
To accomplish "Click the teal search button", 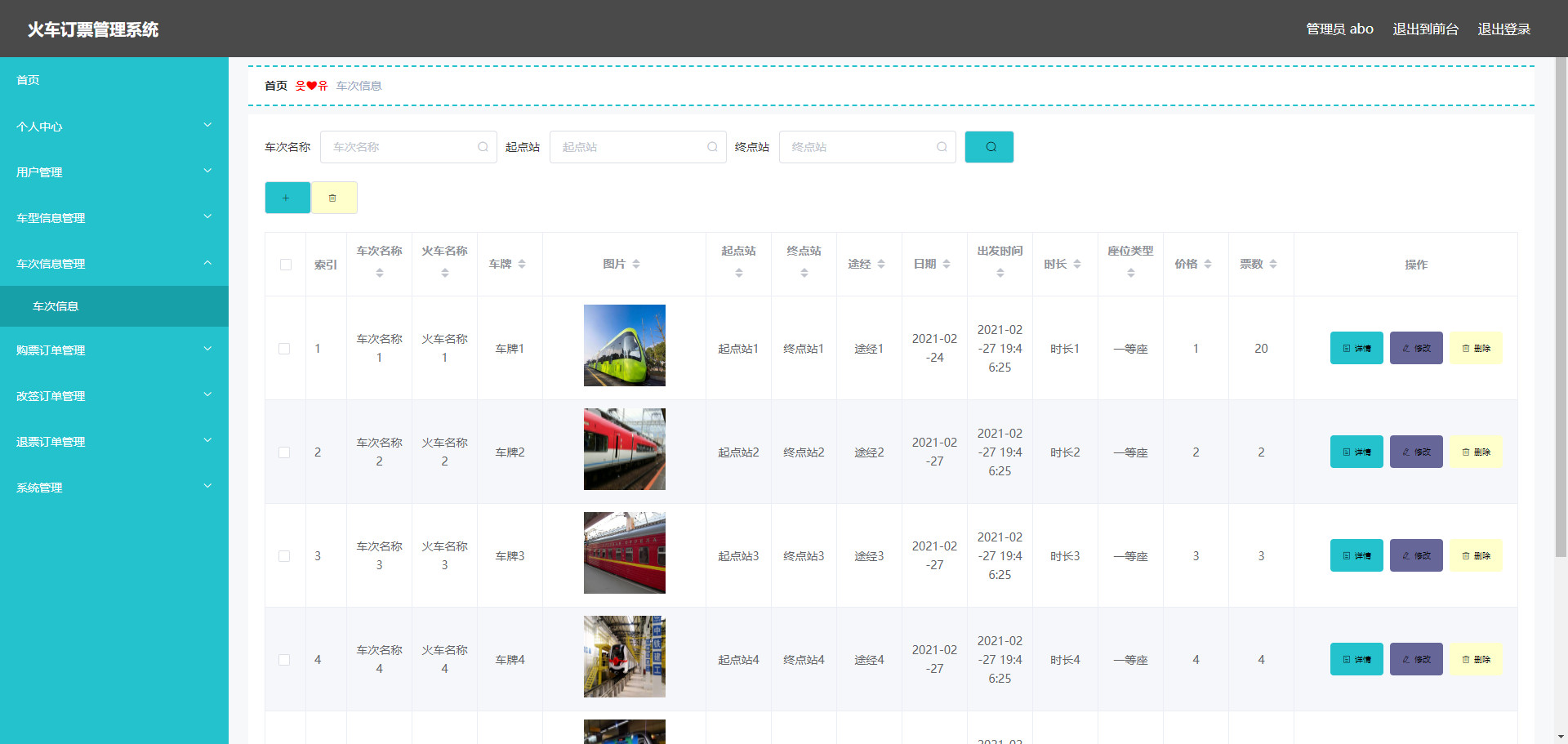I will click(989, 147).
